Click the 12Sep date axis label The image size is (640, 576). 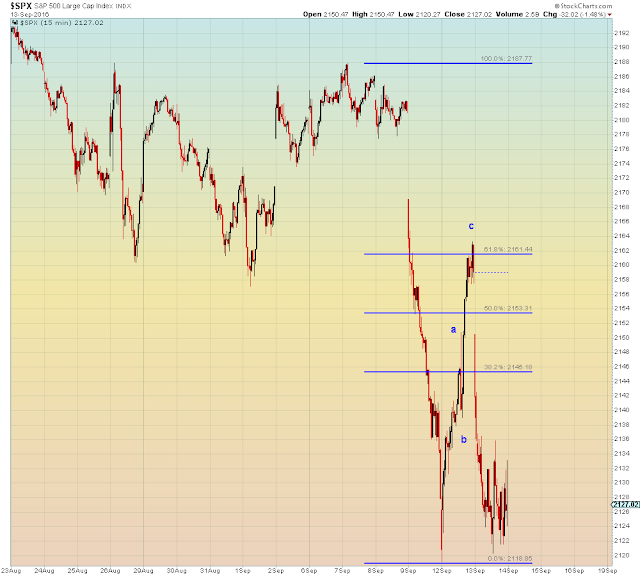(442, 571)
